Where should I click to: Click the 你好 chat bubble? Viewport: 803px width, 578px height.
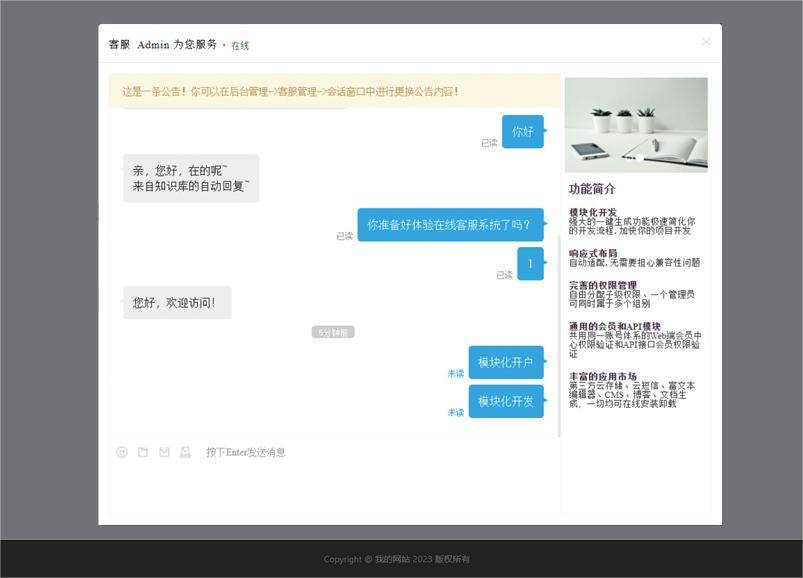524,130
